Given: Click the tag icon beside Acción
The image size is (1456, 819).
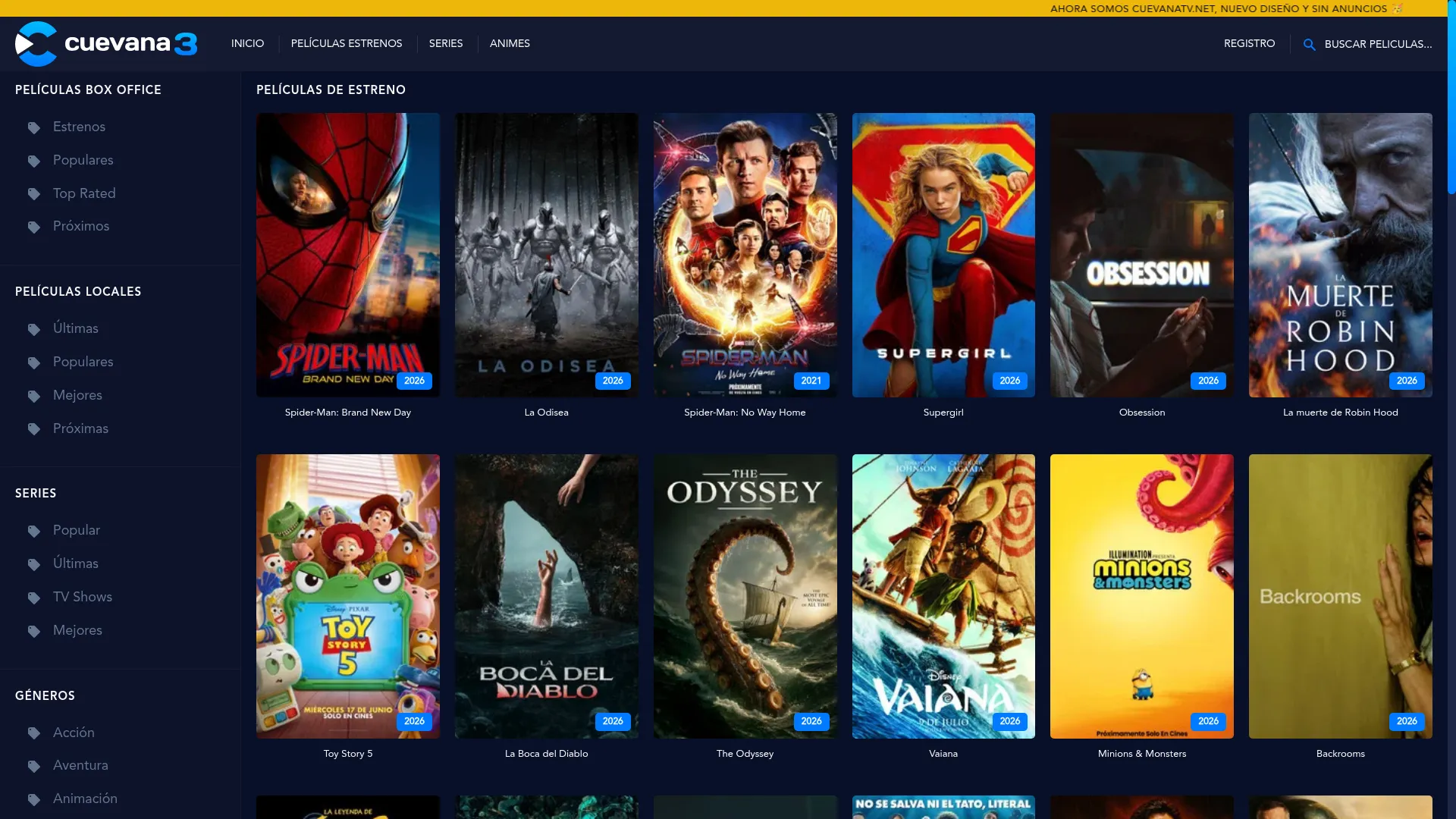Looking at the screenshot, I should click(34, 733).
